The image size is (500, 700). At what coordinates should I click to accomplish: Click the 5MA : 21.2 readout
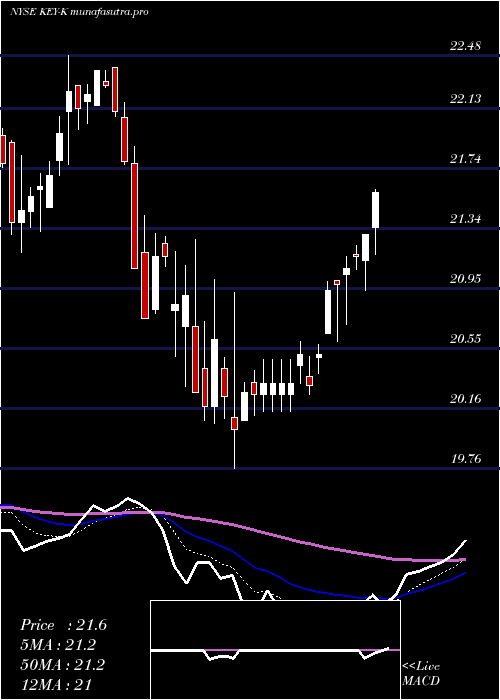point(58,645)
